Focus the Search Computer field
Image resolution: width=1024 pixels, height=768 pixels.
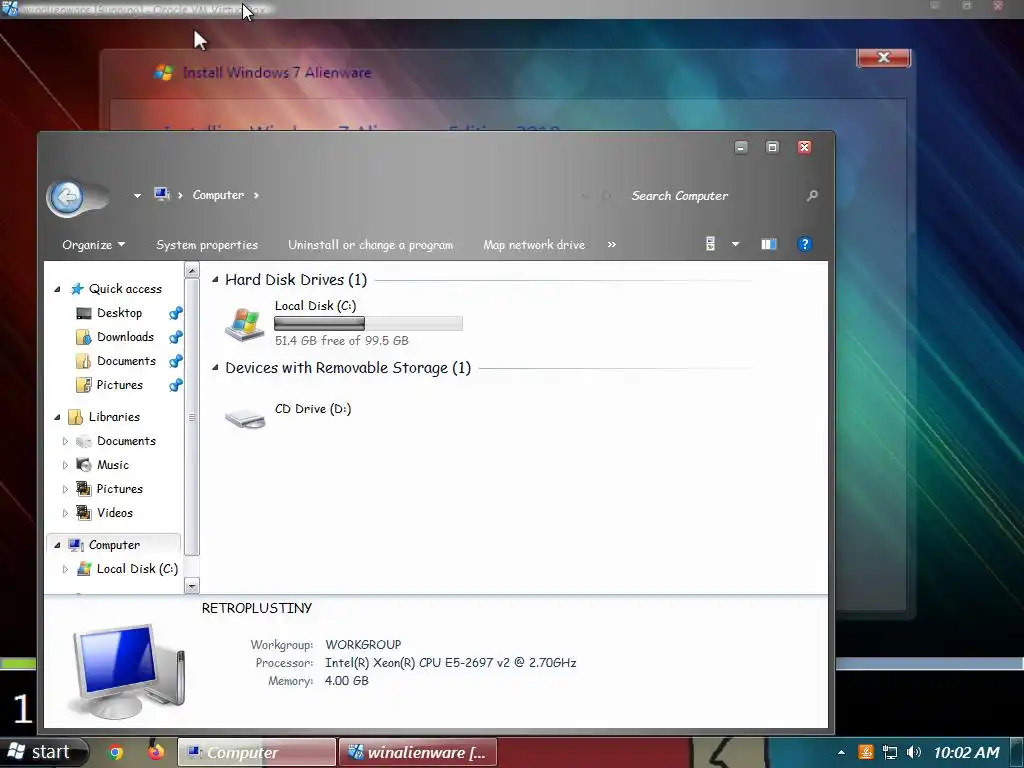tap(712, 196)
